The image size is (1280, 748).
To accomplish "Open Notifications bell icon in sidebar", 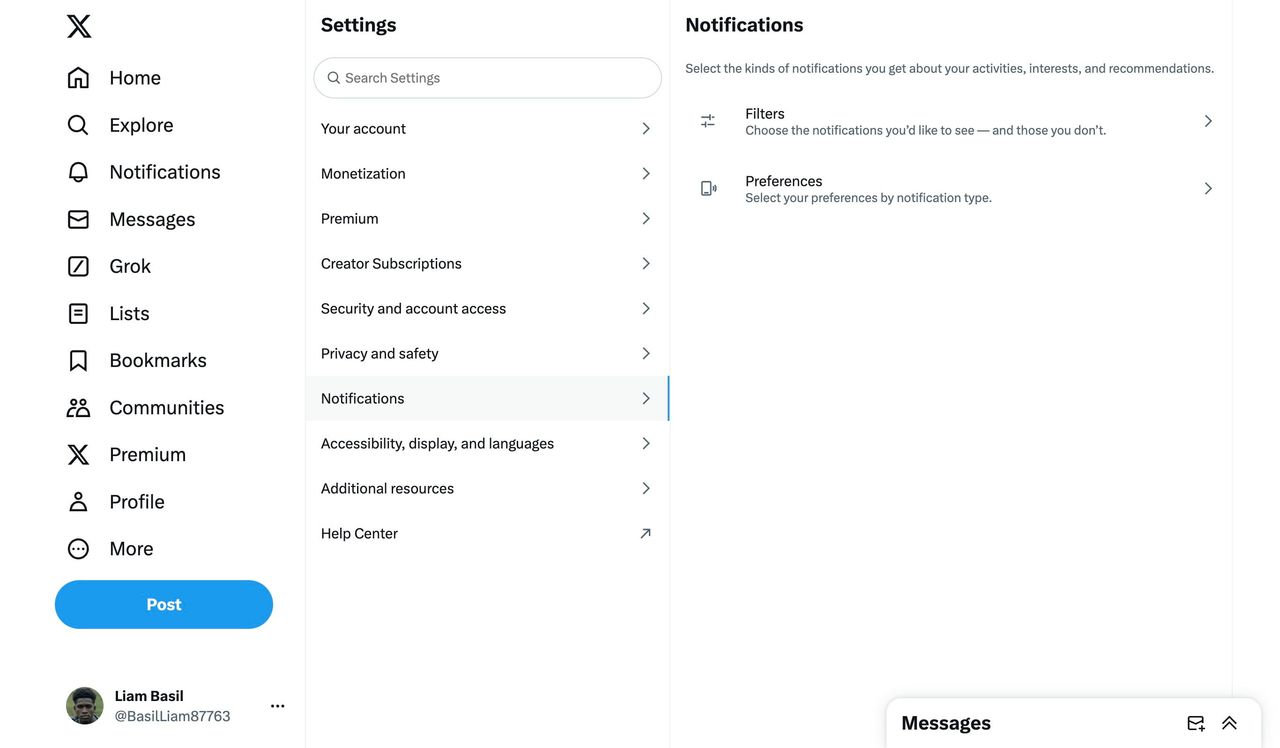I will pyautogui.click(x=78, y=172).
